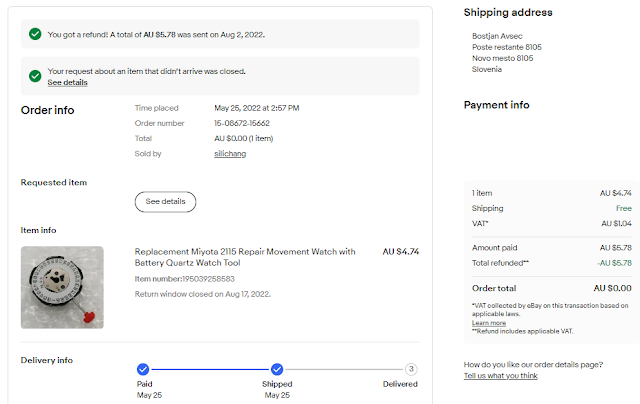Click the Total refunded amount row

[x=551, y=262]
